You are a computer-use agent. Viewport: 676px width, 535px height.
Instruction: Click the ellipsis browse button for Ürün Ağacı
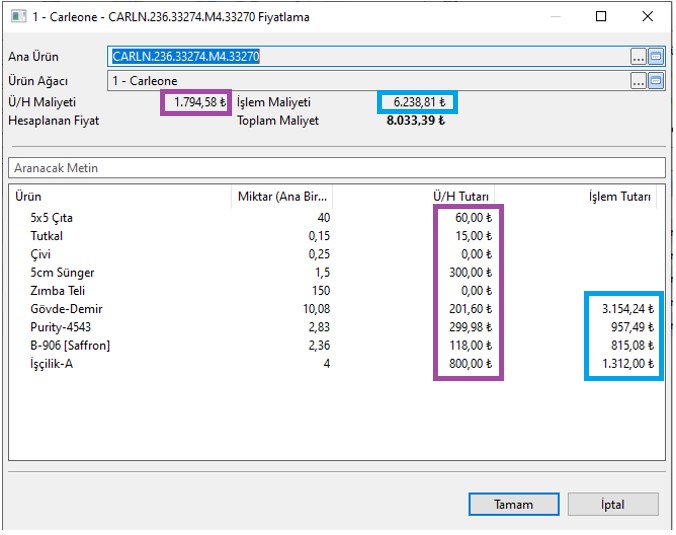pyautogui.click(x=638, y=81)
